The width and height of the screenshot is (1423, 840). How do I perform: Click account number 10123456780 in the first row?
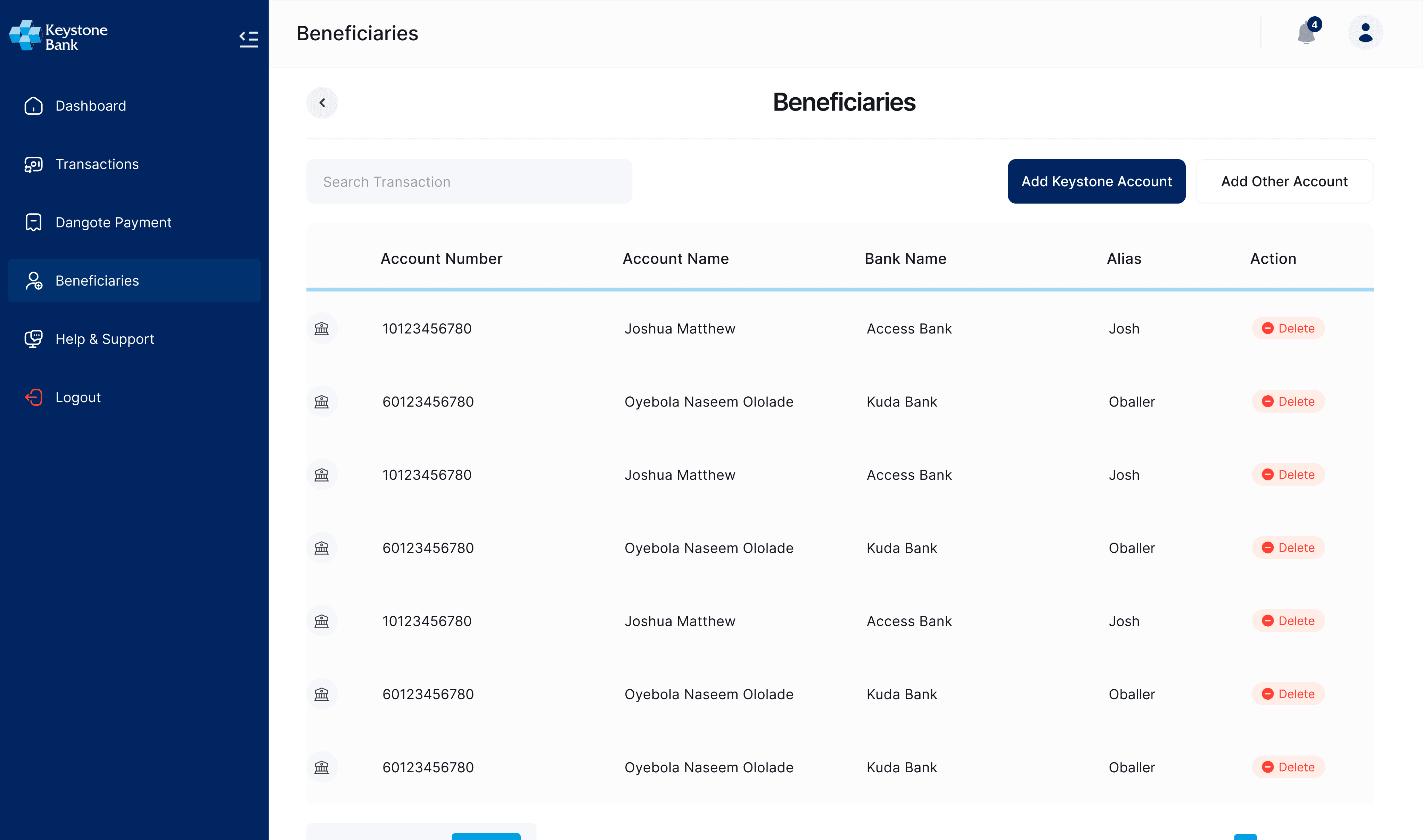tap(427, 328)
